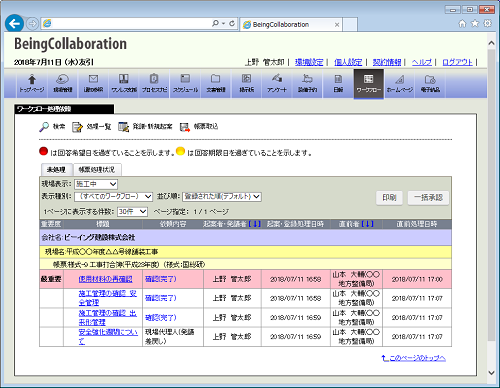500x388 pixels.
Task: Open browser favorites star icon
Action: click(475, 23)
